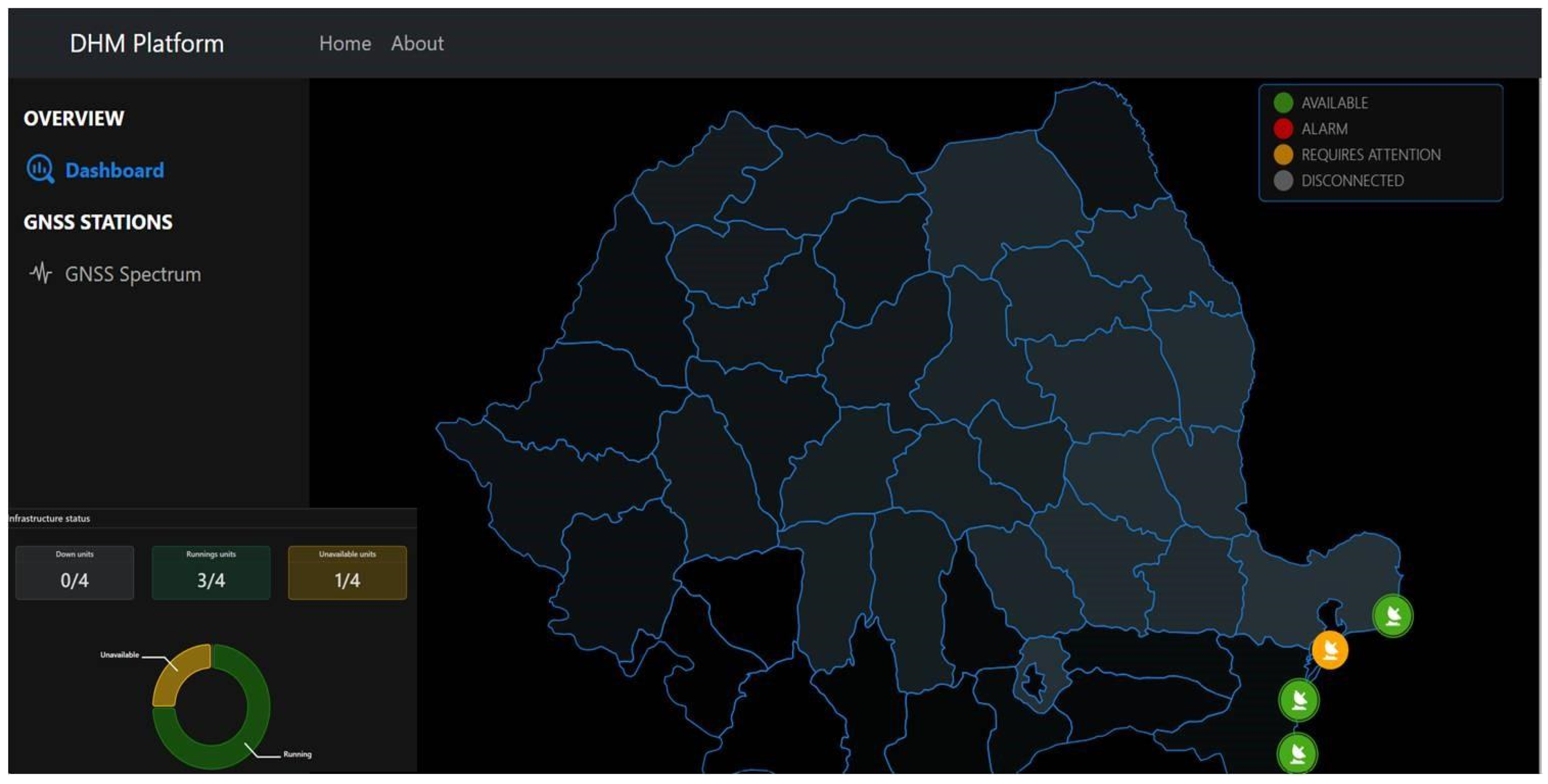Screen dimensions: 1548x784
Task: Click the Dashboard magnifier chart icon
Action: pos(40,170)
